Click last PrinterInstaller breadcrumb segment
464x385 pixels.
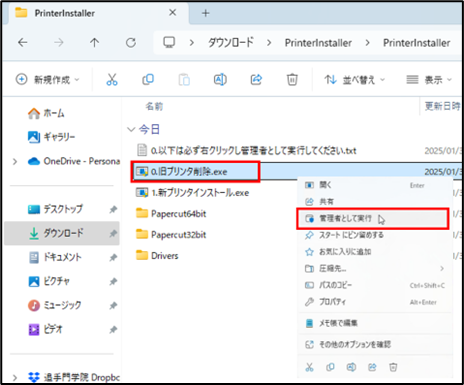[x=417, y=43]
